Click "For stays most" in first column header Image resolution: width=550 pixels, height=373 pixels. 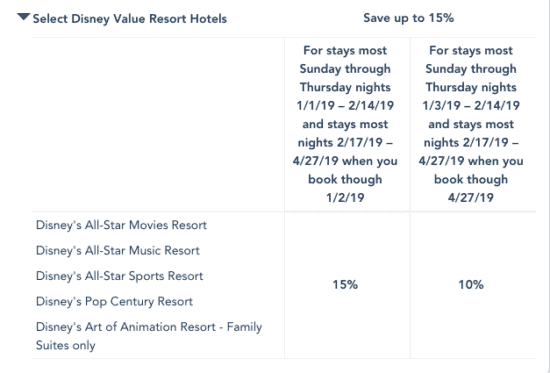click(x=345, y=51)
